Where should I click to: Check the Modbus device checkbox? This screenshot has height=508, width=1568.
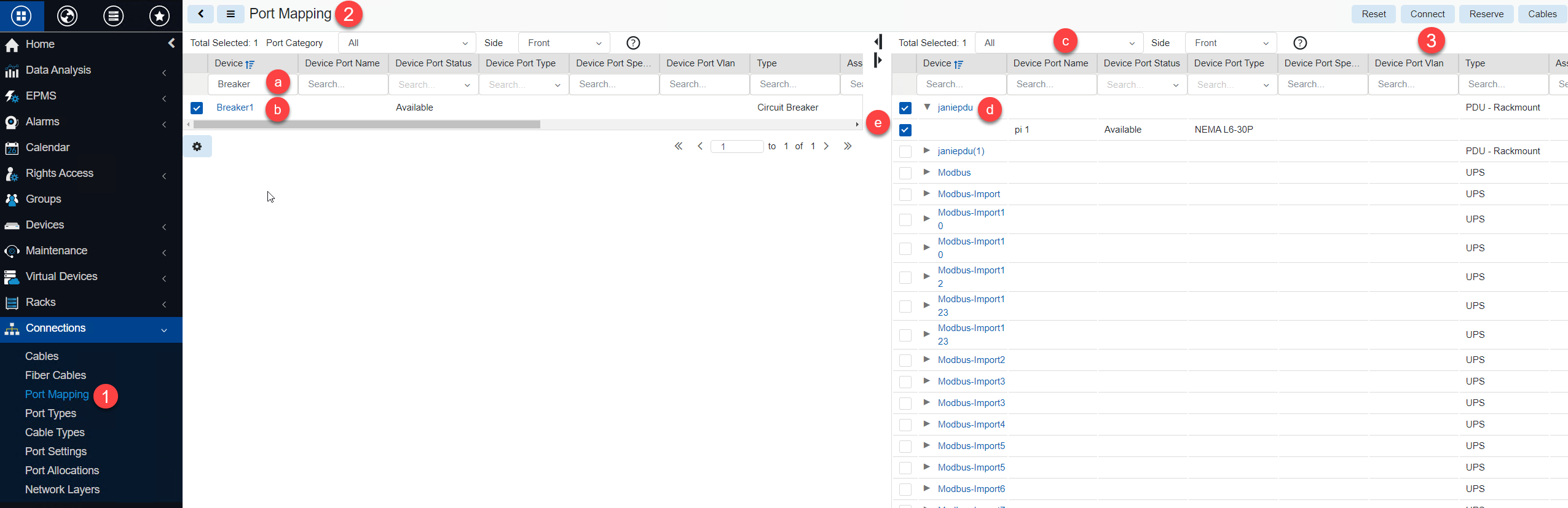coord(905,173)
